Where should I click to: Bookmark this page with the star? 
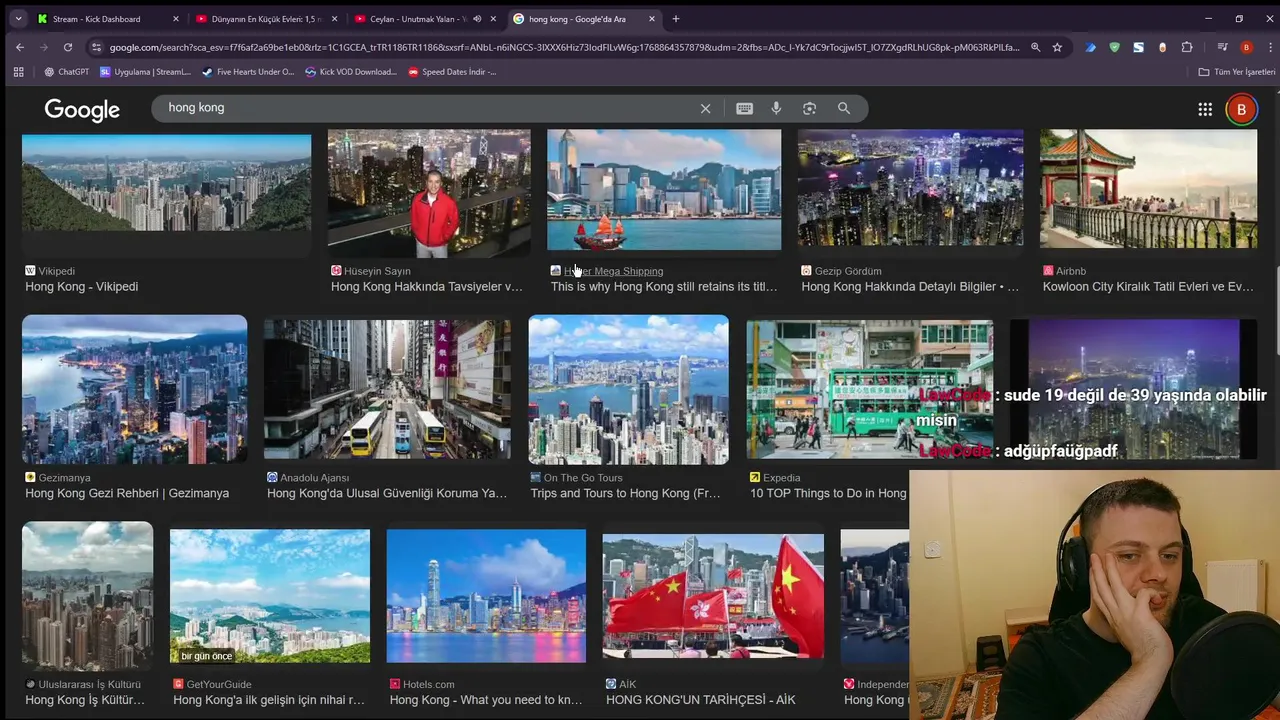tap(1057, 47)
